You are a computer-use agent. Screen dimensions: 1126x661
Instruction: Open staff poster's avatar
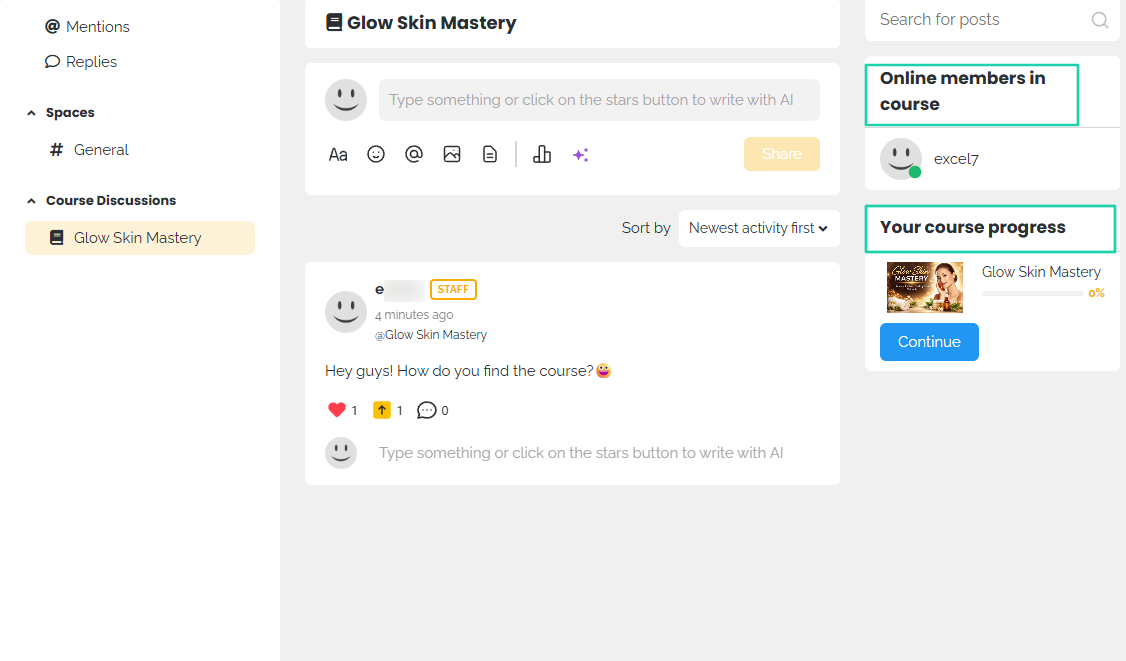346,312
